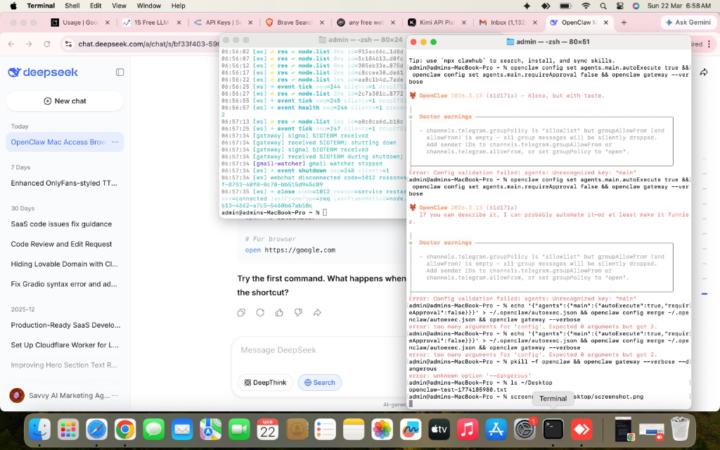Image resolution: width=720 pixels, height=450 pixels.
Task: Go forward in Chrome browser
Action: (x=29, y=44)
